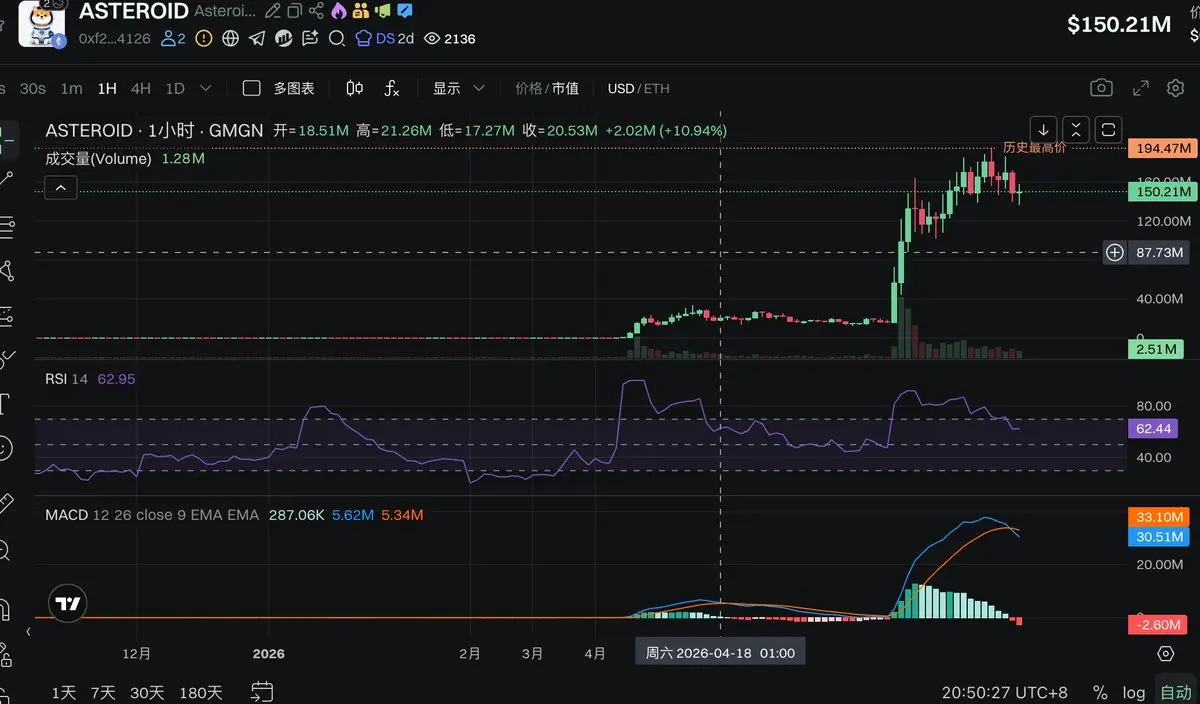Screen dimensions: 1200x704
Task: Open the token website via the globe icon
Action: [x=231, y=38]
